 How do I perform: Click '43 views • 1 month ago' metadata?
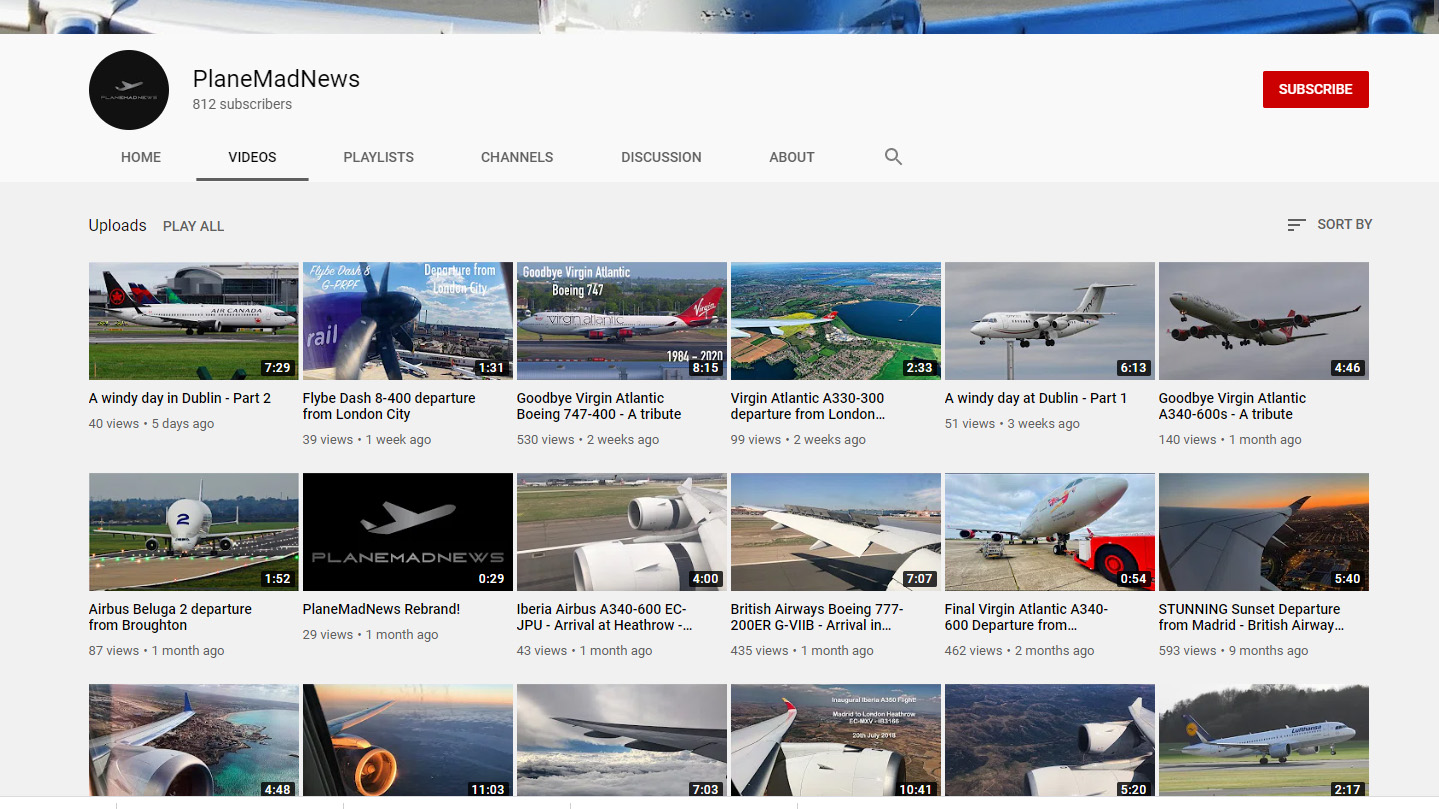584,651
